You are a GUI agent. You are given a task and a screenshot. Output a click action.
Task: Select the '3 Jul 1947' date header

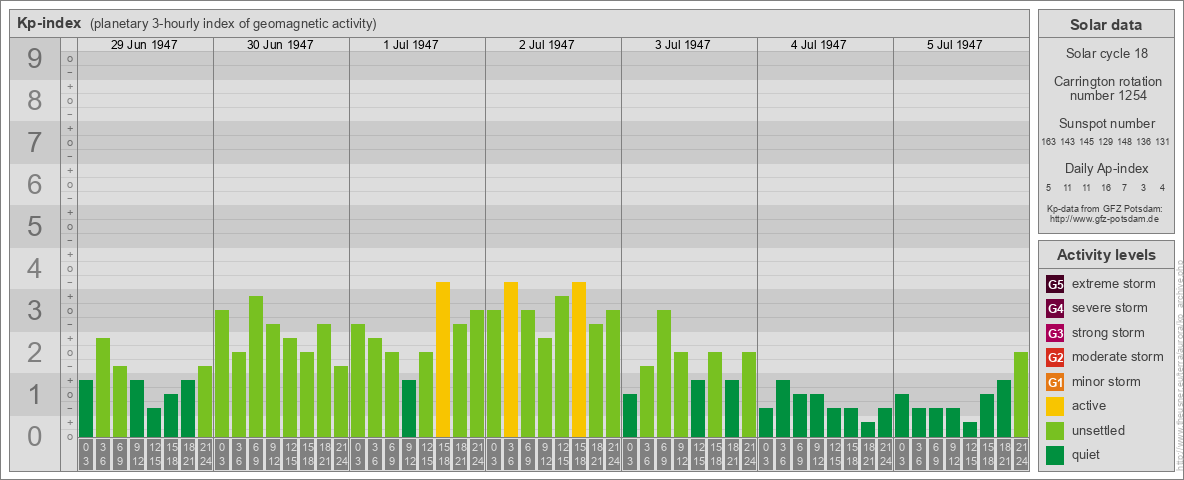click(x=683, y=45)
